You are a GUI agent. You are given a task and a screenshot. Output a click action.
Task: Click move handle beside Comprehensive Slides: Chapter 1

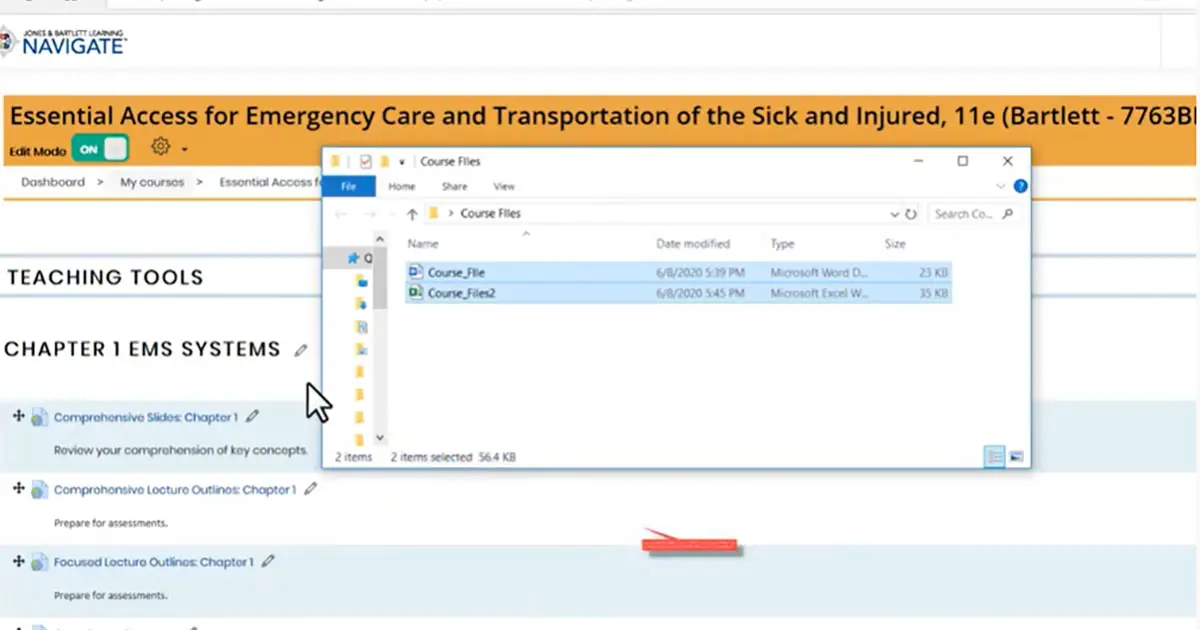(x=18, y=417)
